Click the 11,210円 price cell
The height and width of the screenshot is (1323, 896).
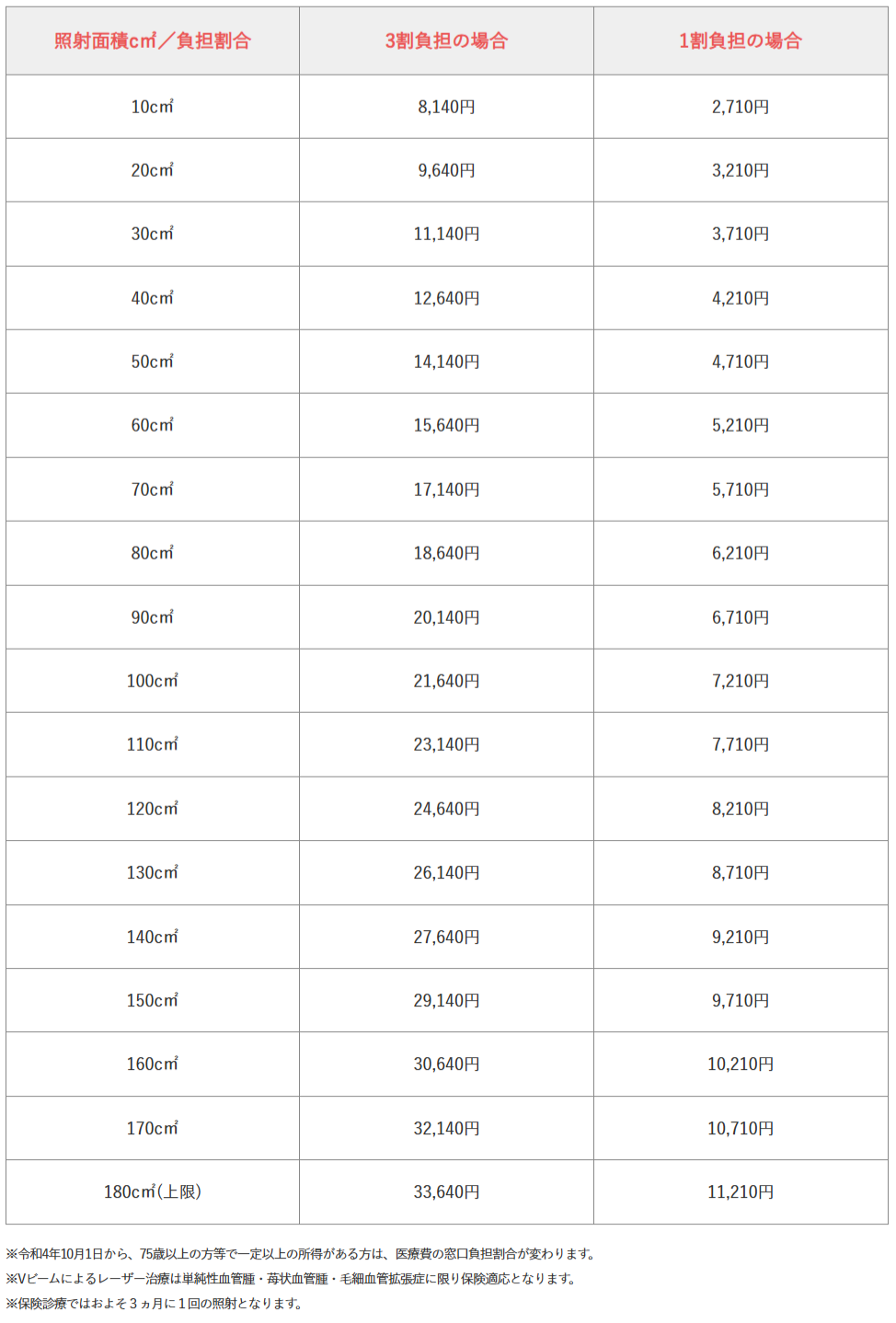[741, 1191]
